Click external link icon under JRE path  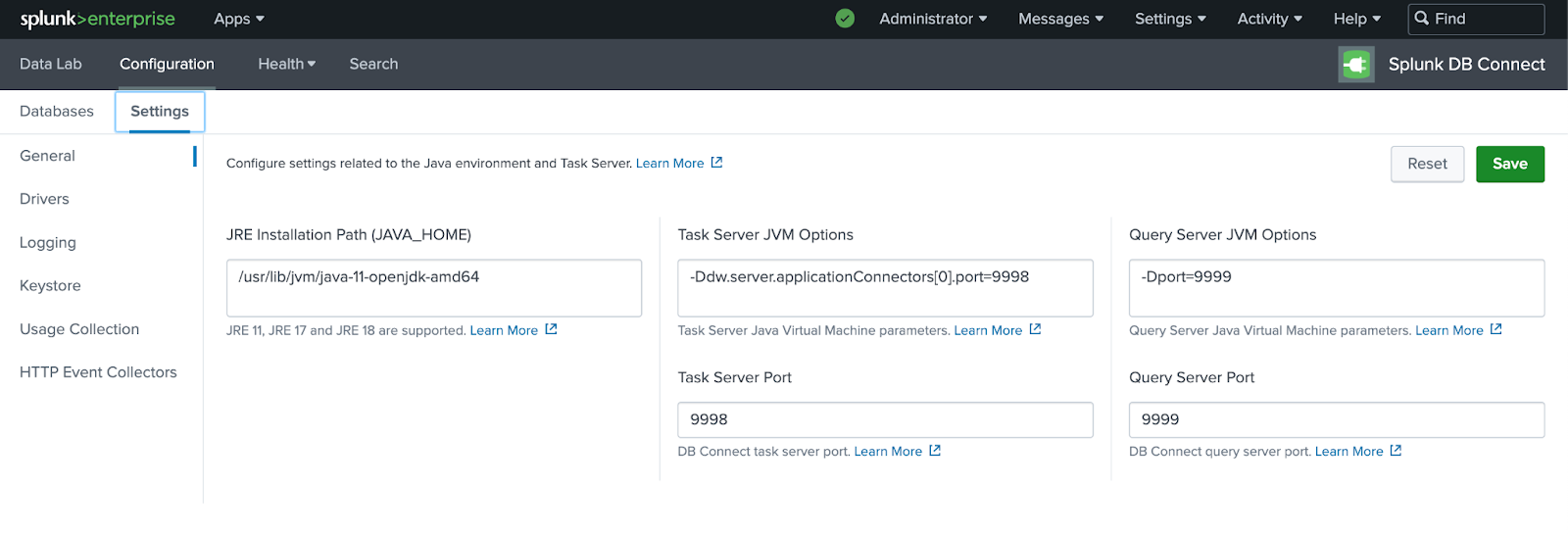pyautogui.click(x=551, y=329)
